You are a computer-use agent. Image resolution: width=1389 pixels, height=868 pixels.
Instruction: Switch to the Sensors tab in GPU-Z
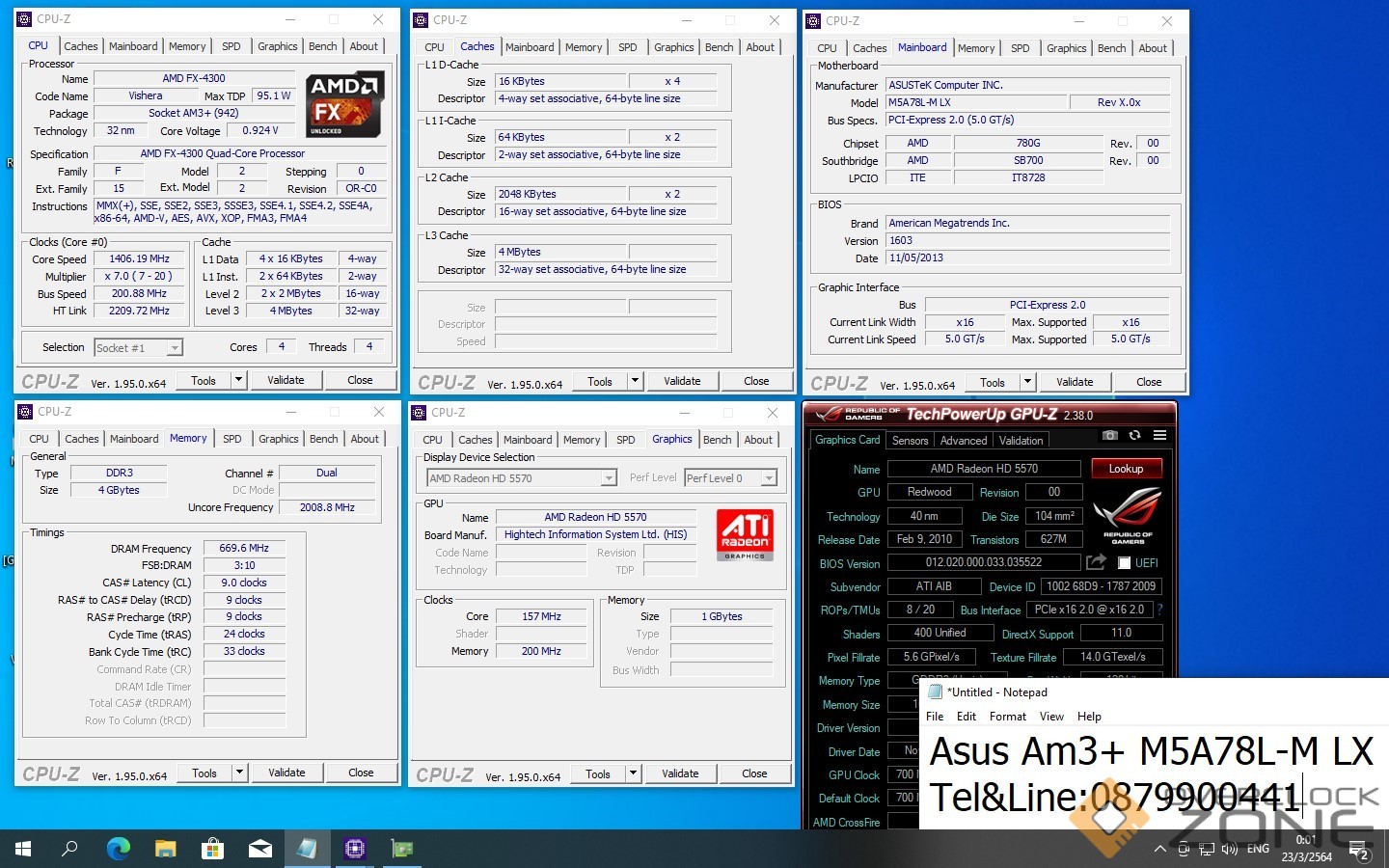tap(910, 441)
